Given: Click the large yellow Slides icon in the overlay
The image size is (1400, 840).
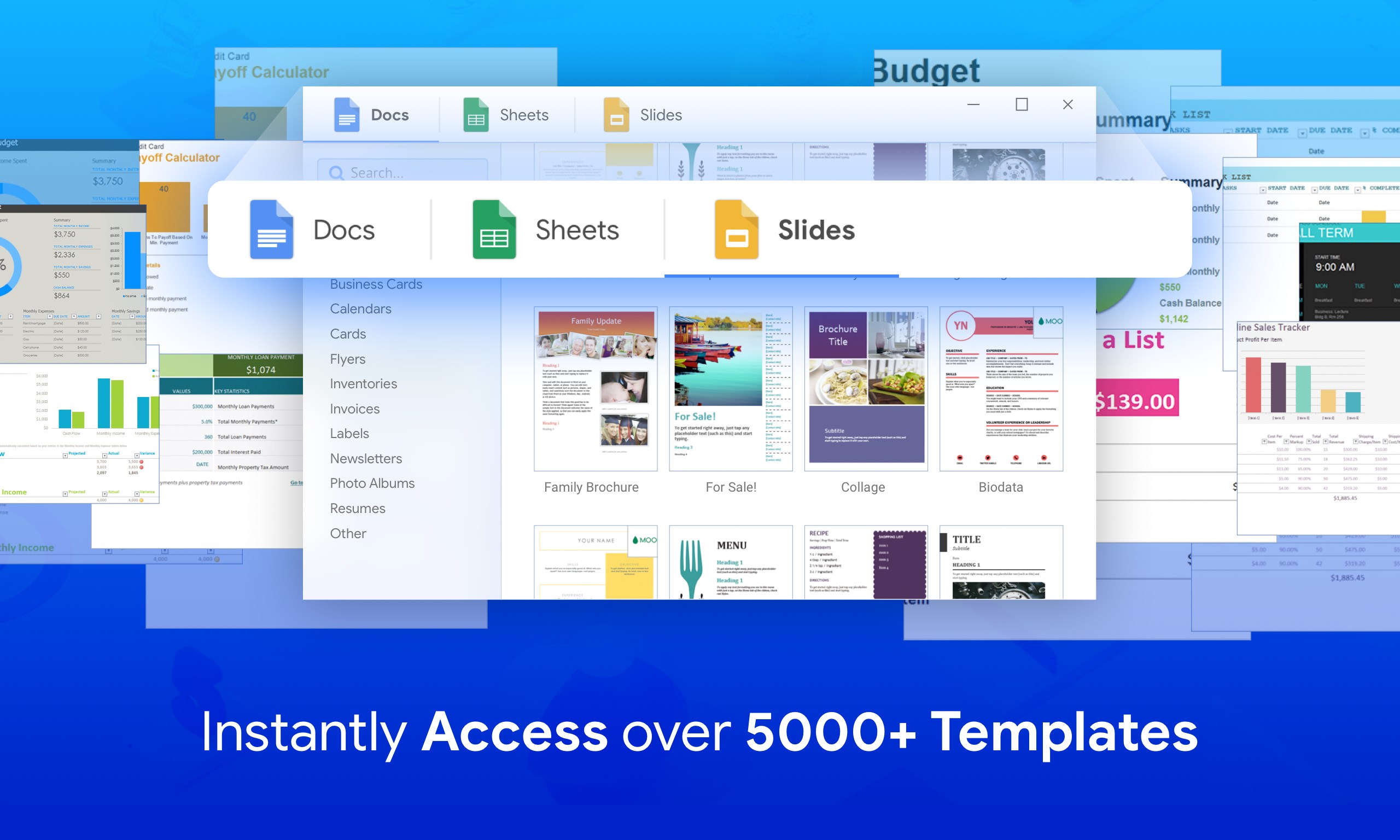Looking at the screenshot, I should (736, 230).
